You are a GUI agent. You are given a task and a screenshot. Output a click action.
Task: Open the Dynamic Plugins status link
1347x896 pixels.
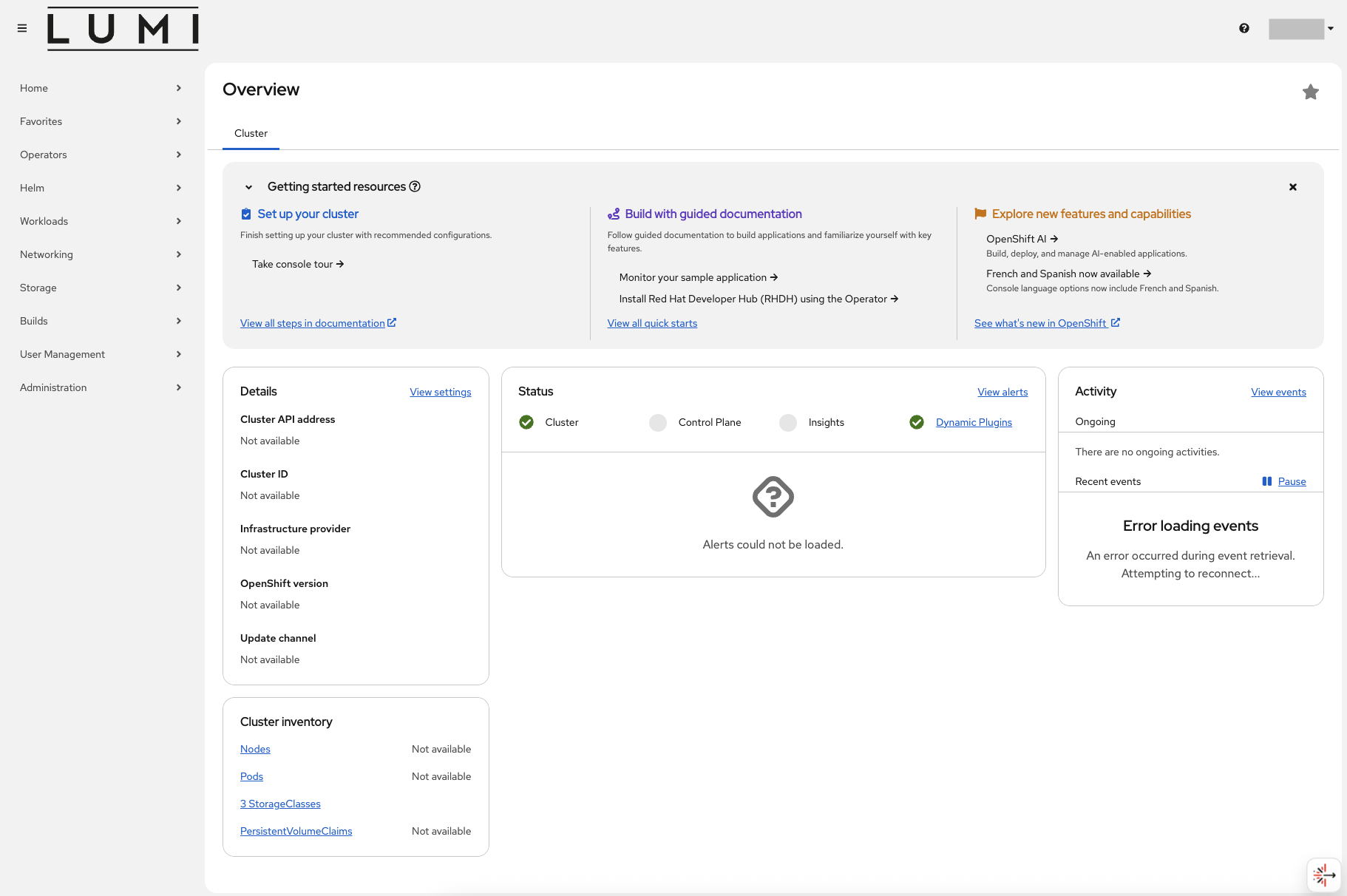974,422
